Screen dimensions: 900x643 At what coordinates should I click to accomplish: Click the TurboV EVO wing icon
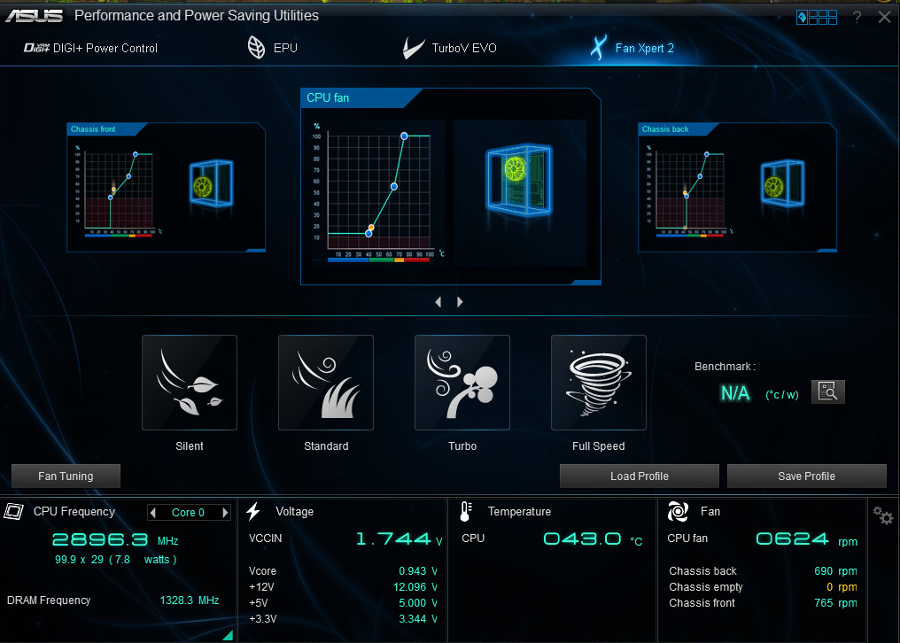pyautogui.click(x=413, y=48)
